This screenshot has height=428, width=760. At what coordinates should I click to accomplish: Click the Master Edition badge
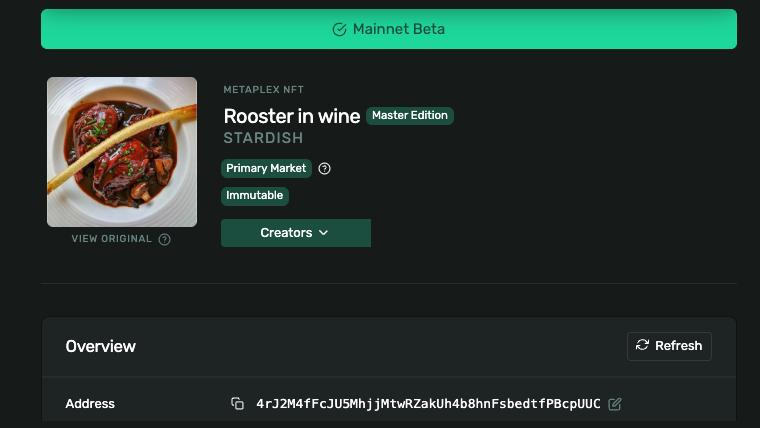[x=410, y=116]
